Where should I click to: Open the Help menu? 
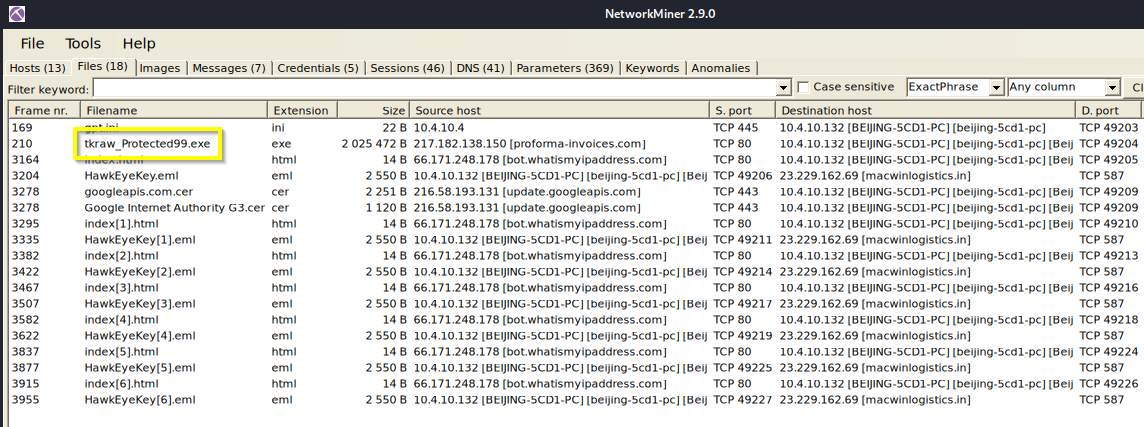tap(139, 43)
